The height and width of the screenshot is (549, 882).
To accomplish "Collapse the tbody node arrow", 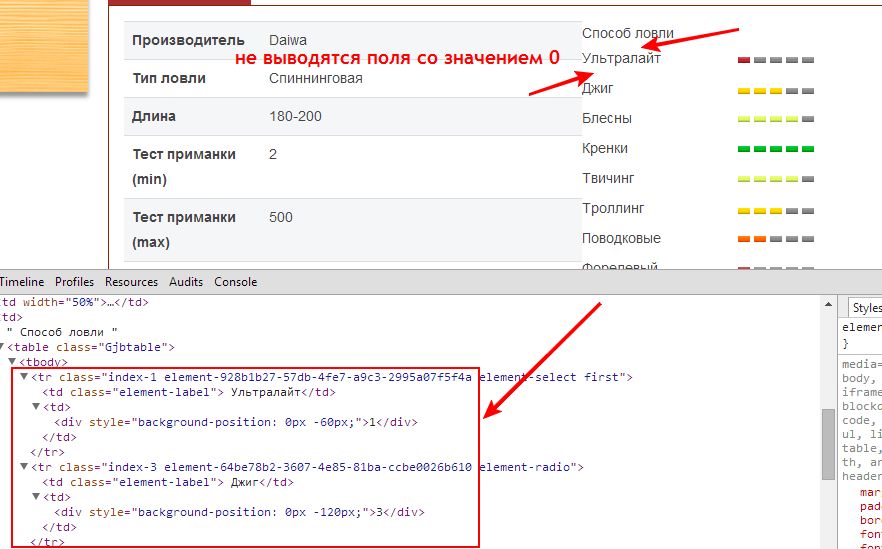I will 11,362.
